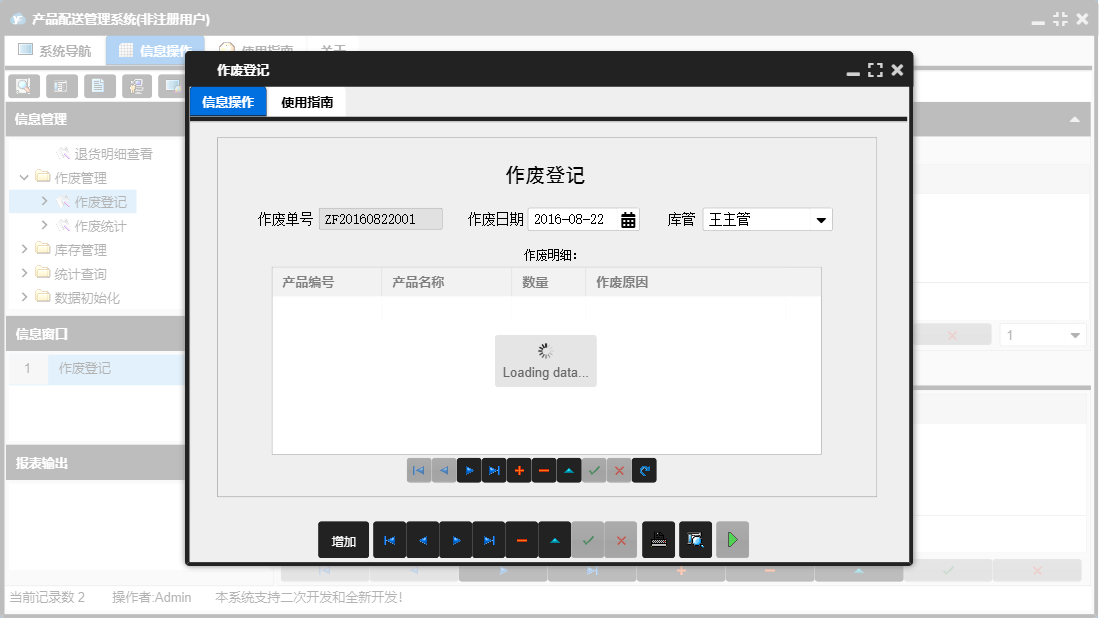Expand the 统计查询 tree node

[x=27, y=273]
